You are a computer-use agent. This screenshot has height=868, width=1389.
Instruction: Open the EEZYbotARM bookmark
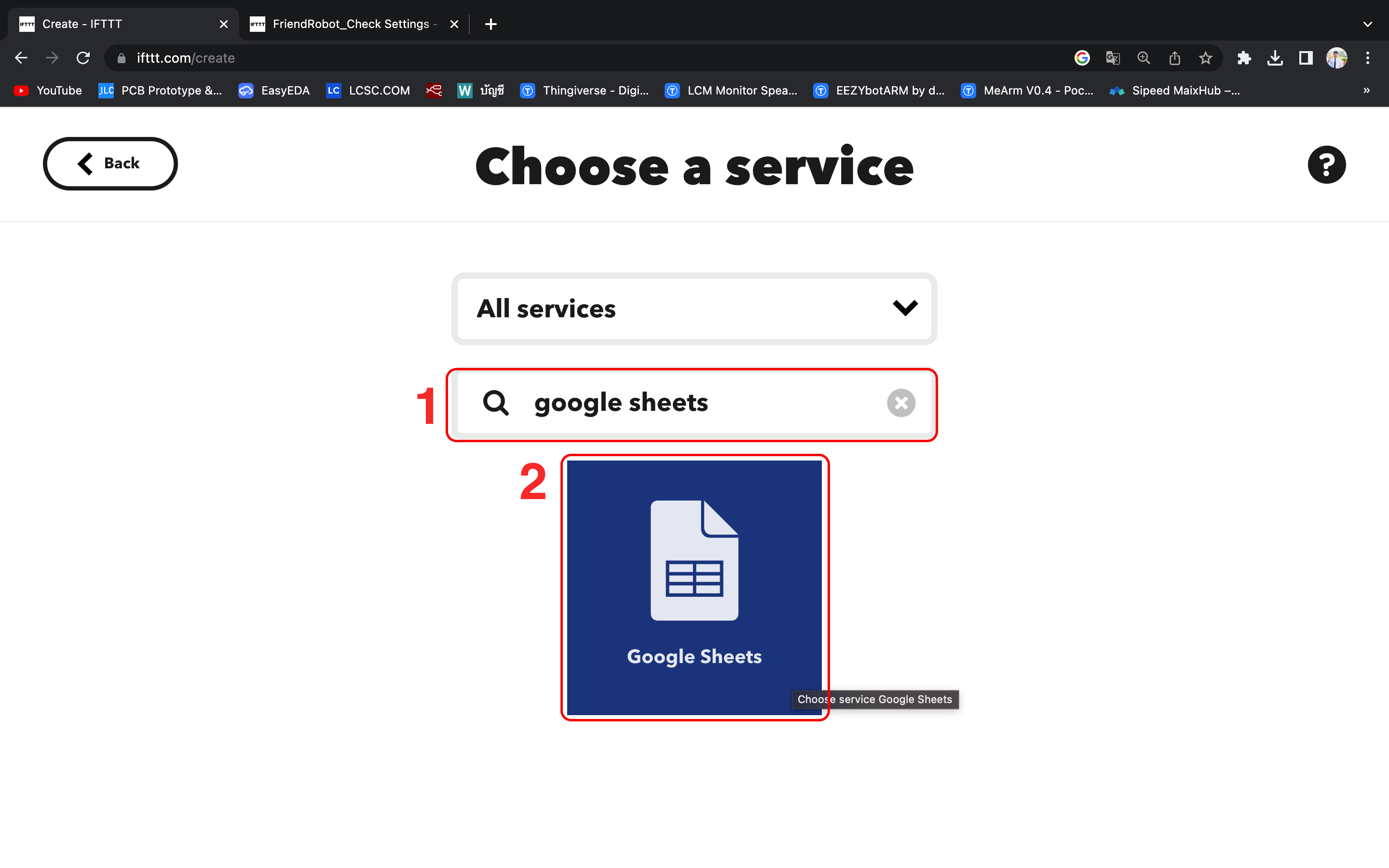879,91
